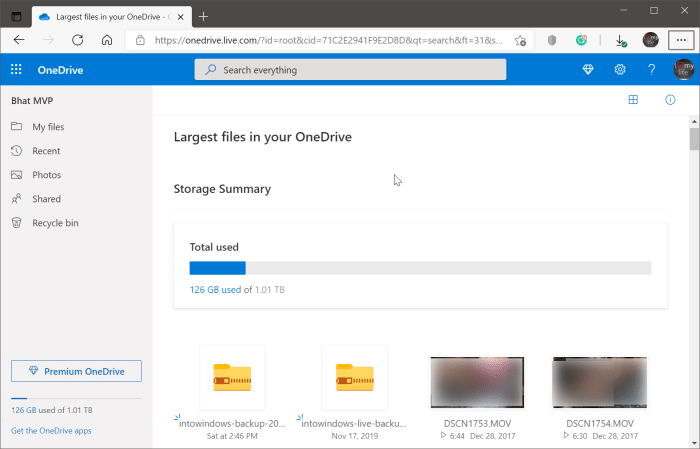This screenshot has width=700, height=449.
Task: Open the account profile picture in OneDrive header
Action: (x=683, y=70)
